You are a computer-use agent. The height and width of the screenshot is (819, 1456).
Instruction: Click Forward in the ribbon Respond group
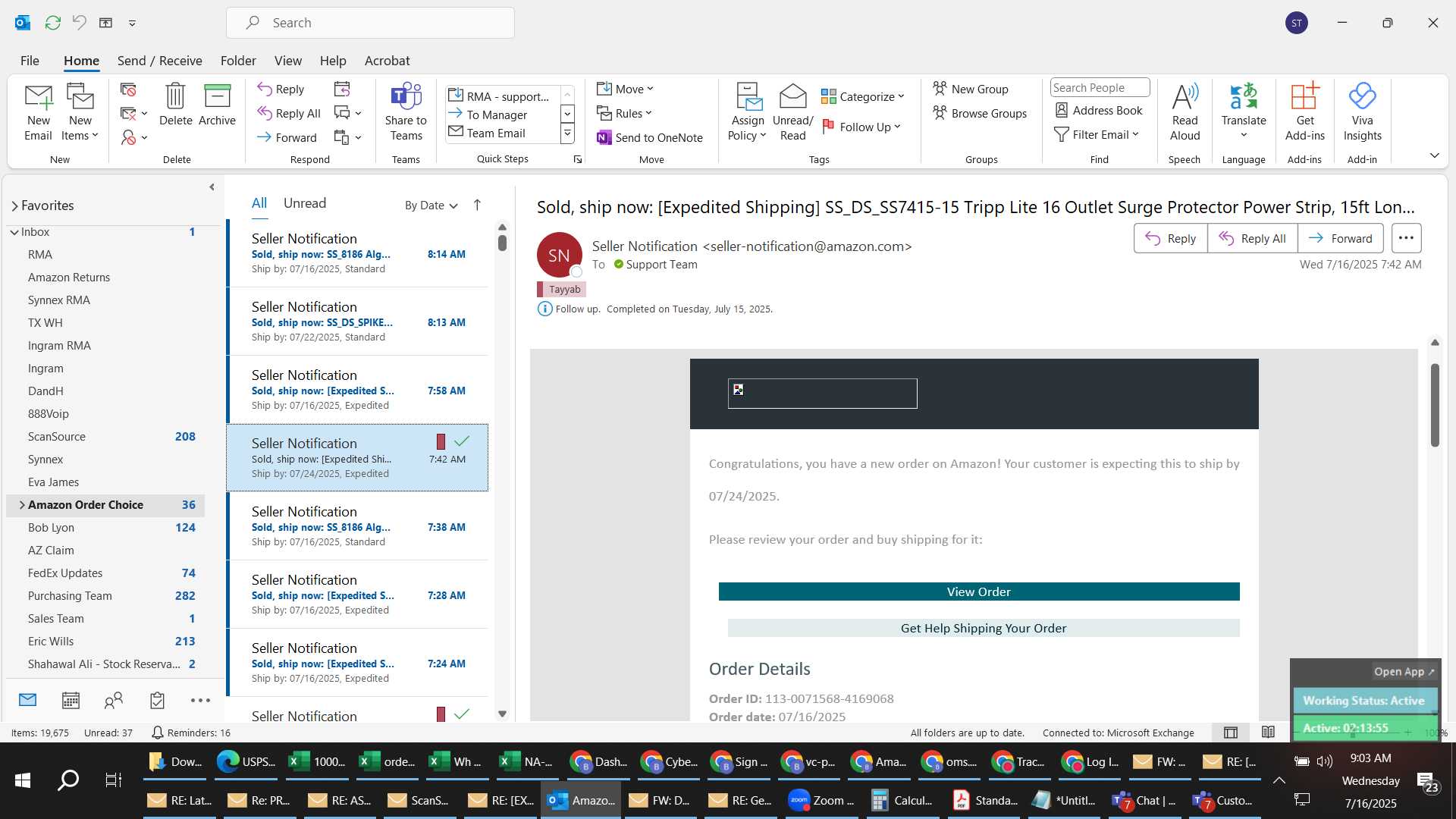[x=287, y=137]
